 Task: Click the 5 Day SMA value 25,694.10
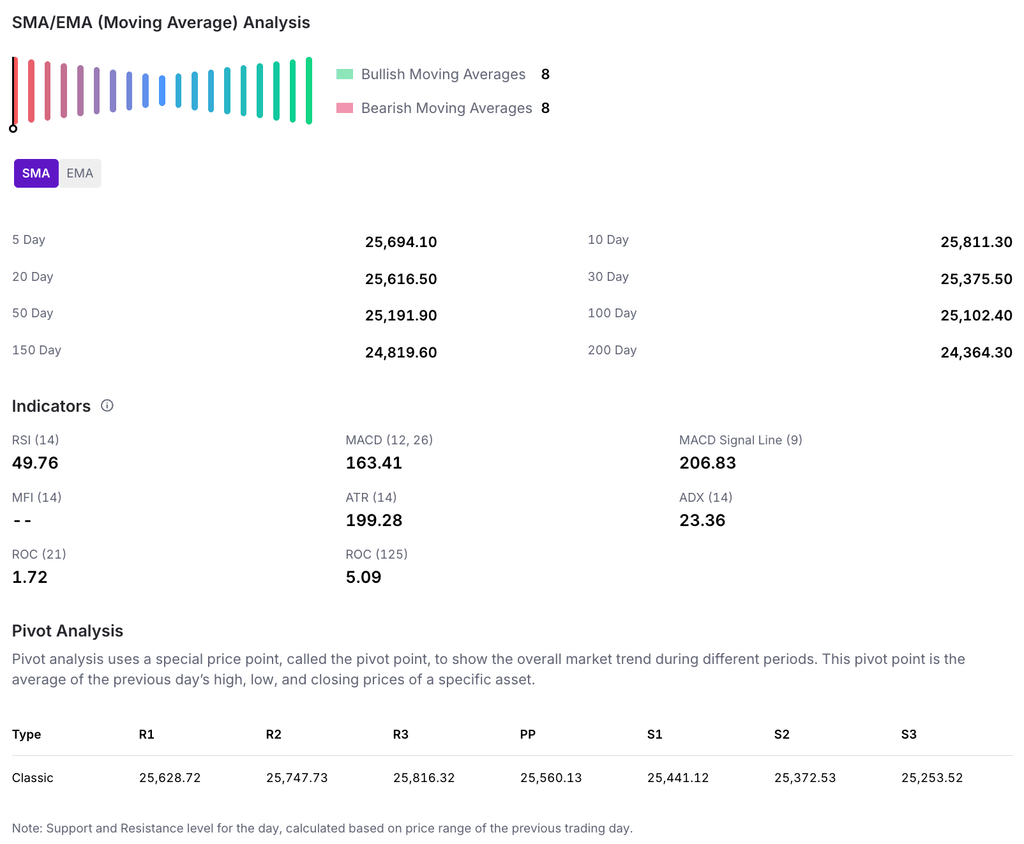point(401,242)
